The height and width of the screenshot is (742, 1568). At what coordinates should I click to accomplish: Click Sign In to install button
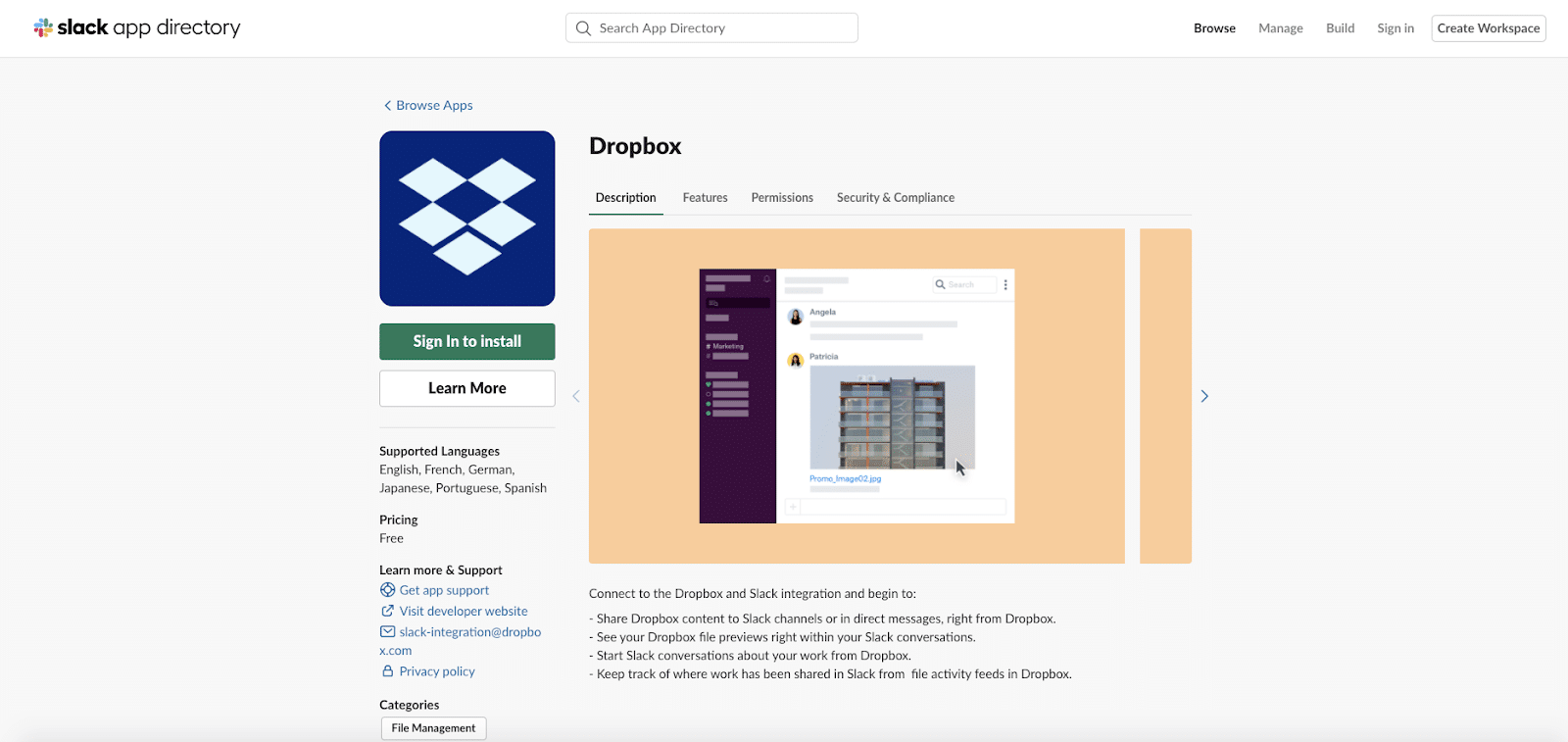click(x=467, y=341)
